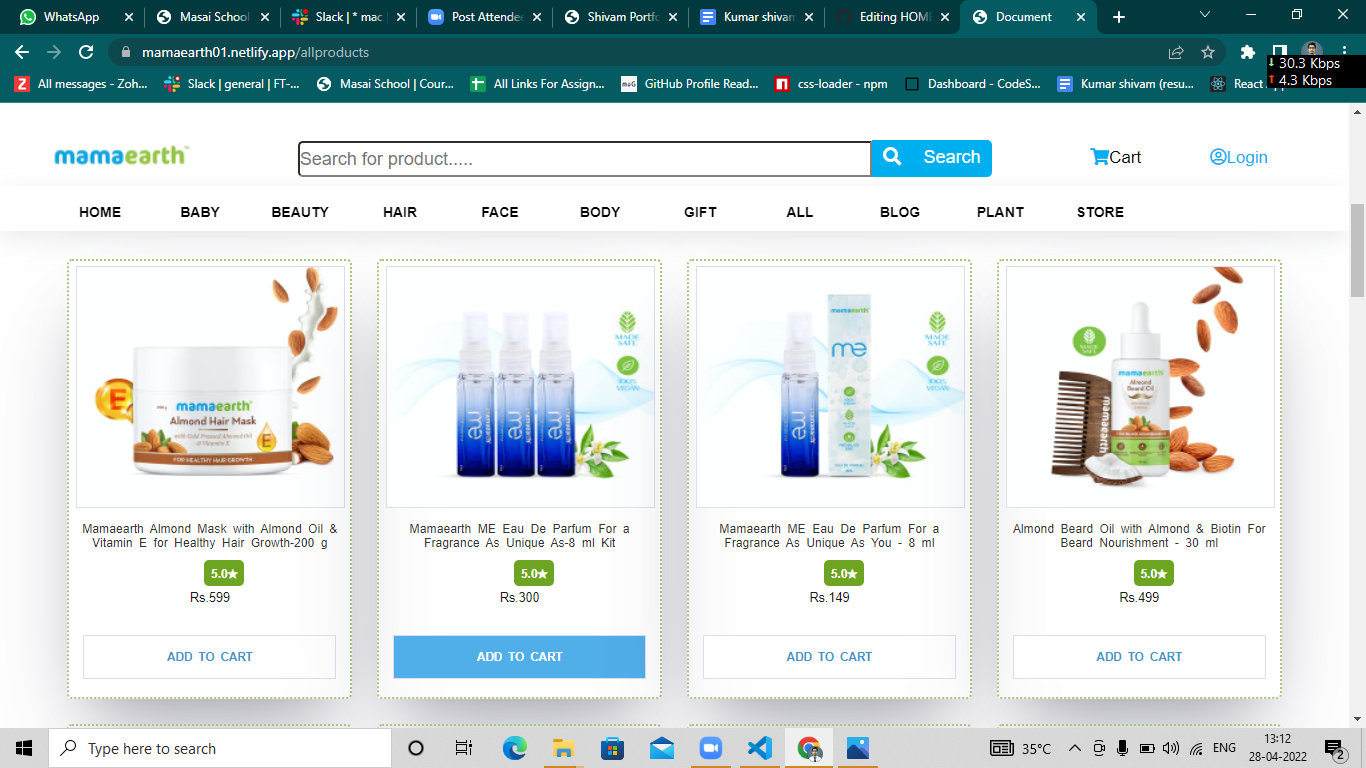
Task: Open the STORE menu item
Action: pos(1100,212)
